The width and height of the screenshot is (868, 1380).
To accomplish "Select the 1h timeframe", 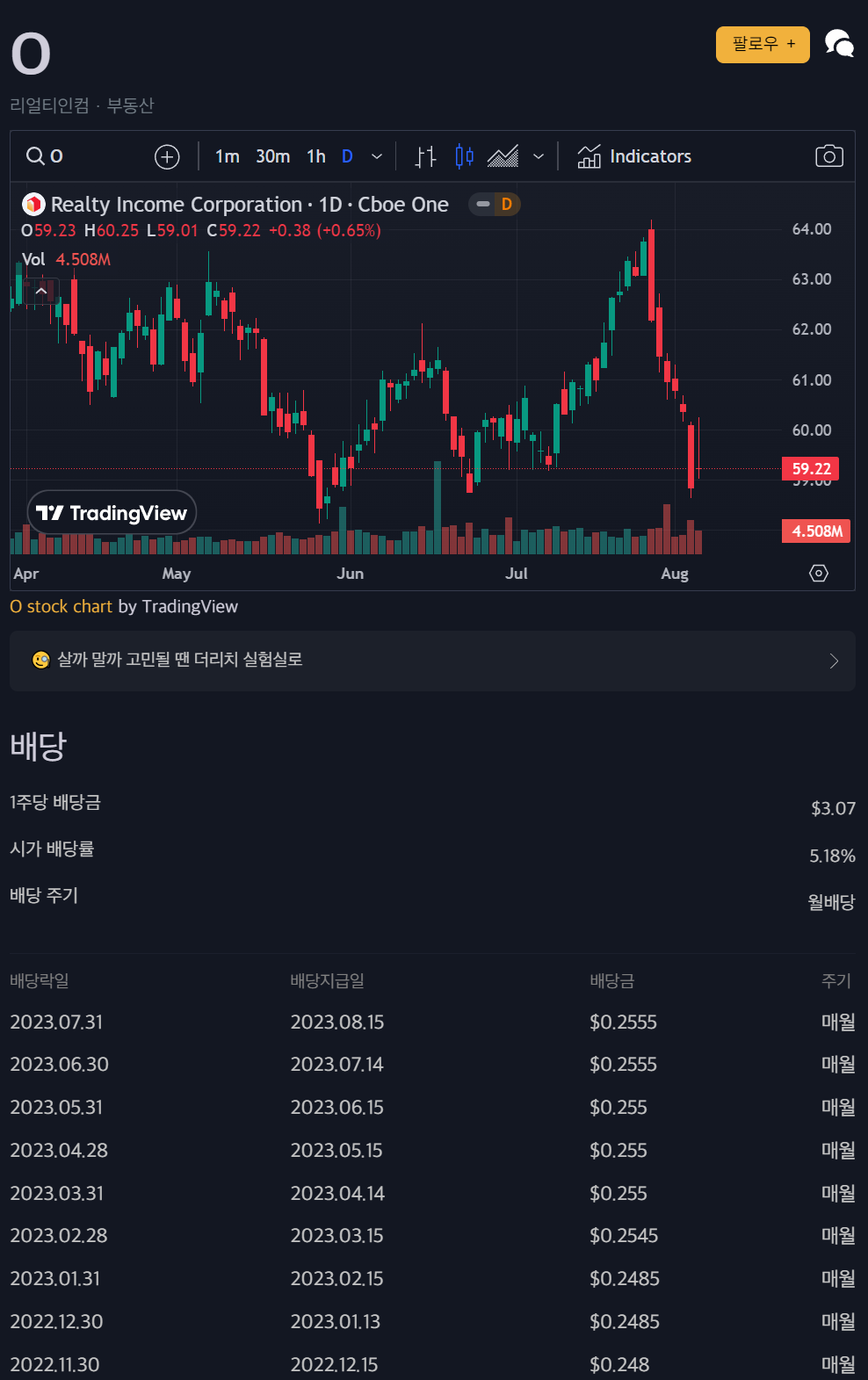I will point(315,155).
